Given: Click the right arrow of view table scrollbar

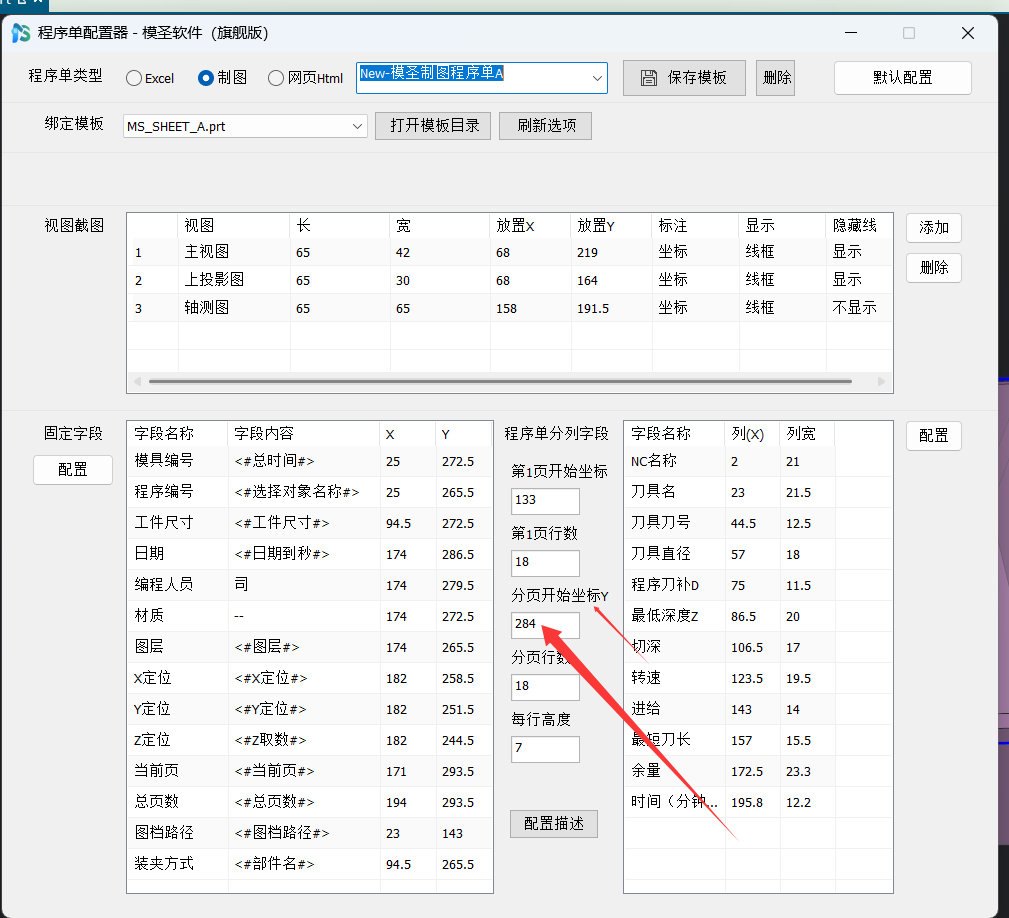Looking at the screenshot, I should 881,381.
